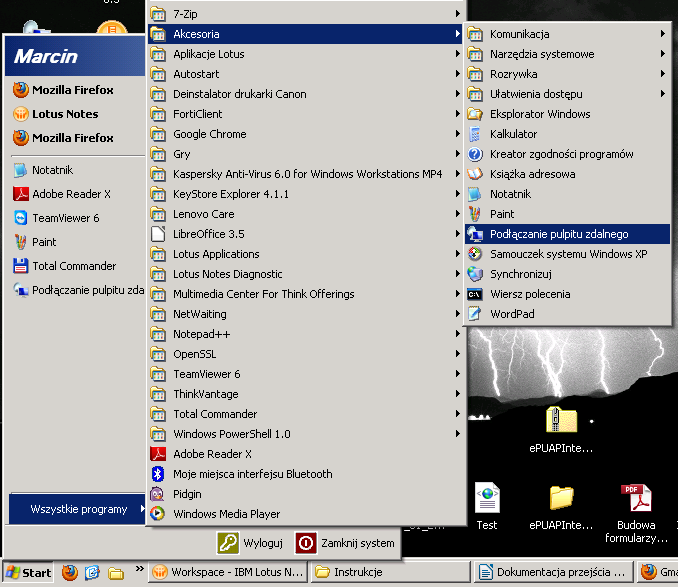678x587 pixels.
Task: Start WordPad from the Akcesoria list
Action: click(x=567, y=314)
